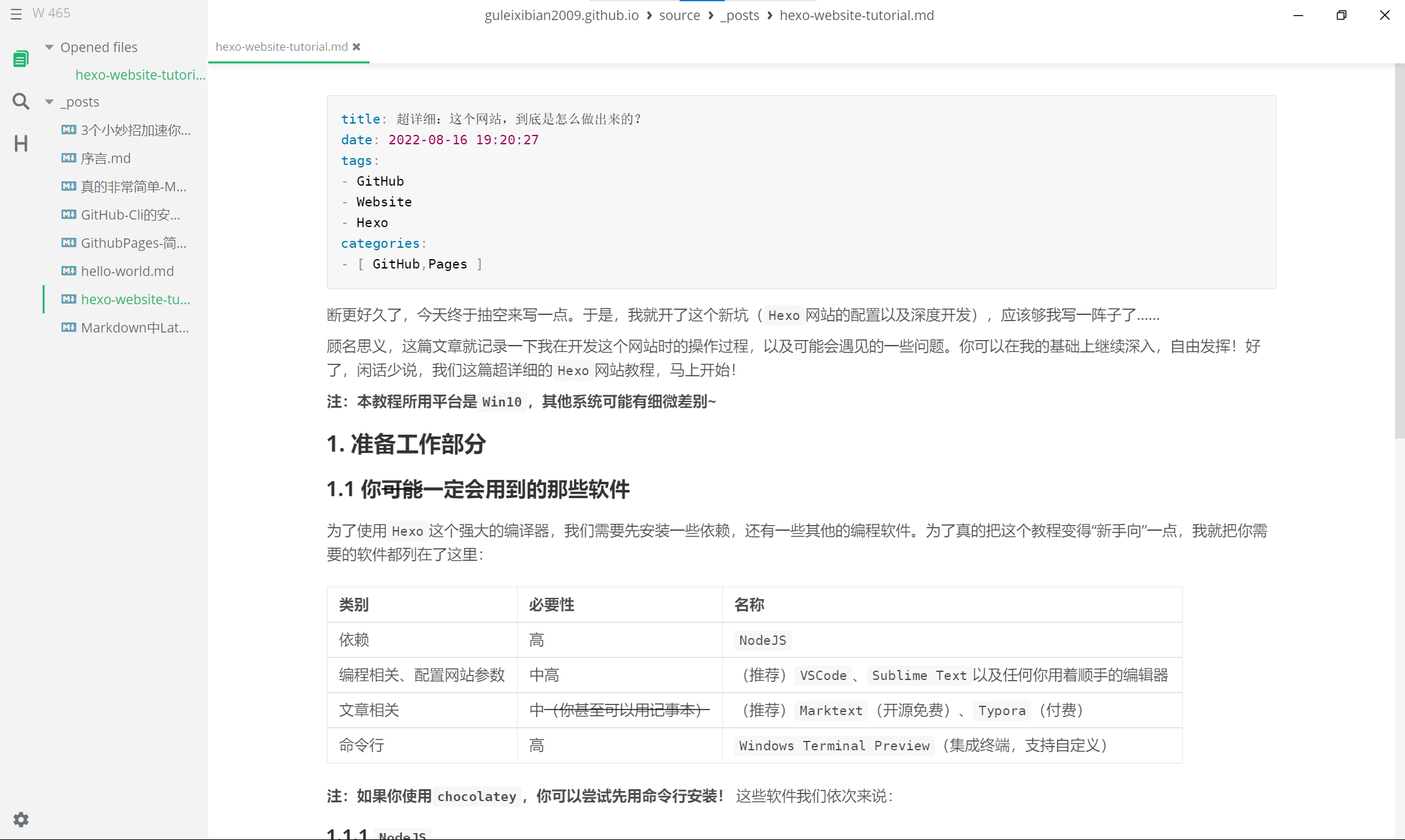The width and height of the screenshot is (1405, 840).
Task: Close the hexo-website-tutorial.md tab
Action: pyautogui.click(x=356, y=47)
